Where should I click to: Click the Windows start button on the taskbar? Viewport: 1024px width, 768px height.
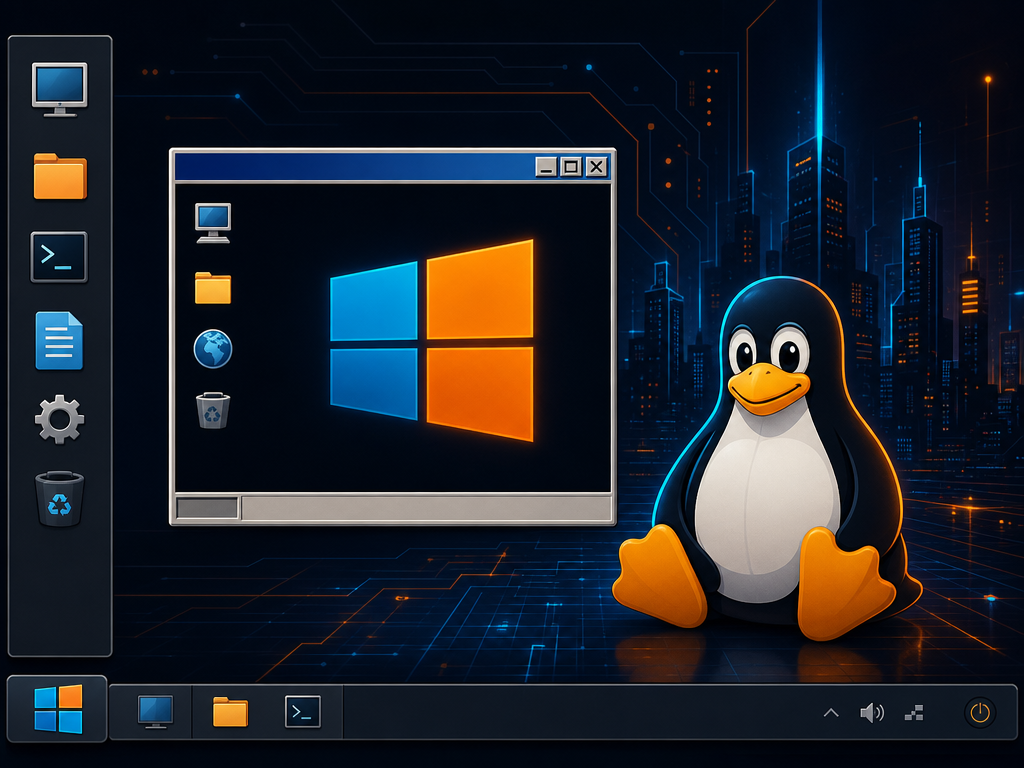pos(57,709)
